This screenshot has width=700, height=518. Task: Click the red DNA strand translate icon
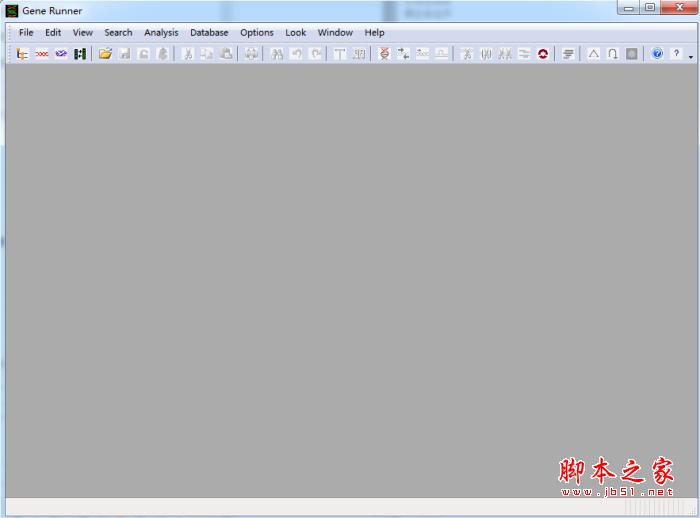384,54
